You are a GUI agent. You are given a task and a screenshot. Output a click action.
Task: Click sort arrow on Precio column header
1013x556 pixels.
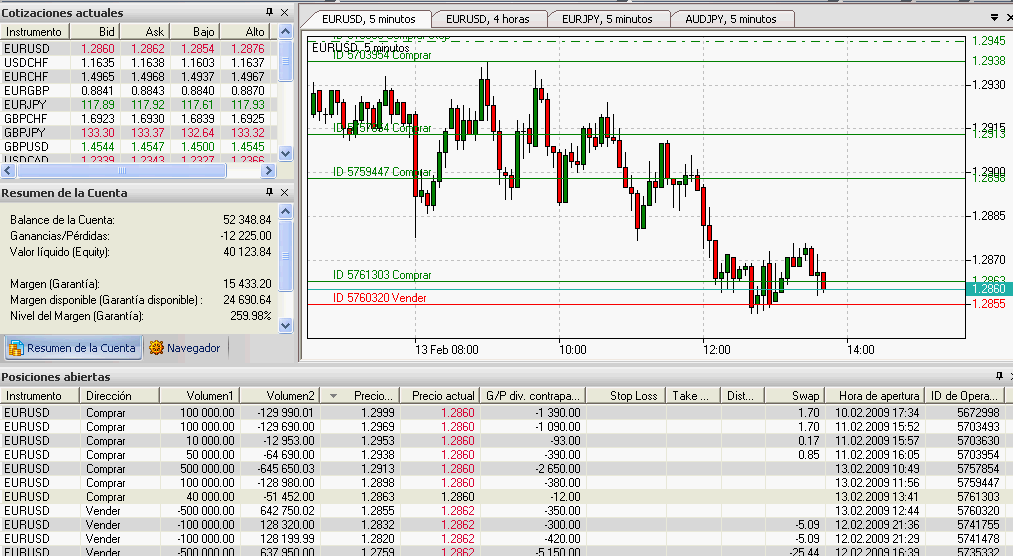click(333, 396)
